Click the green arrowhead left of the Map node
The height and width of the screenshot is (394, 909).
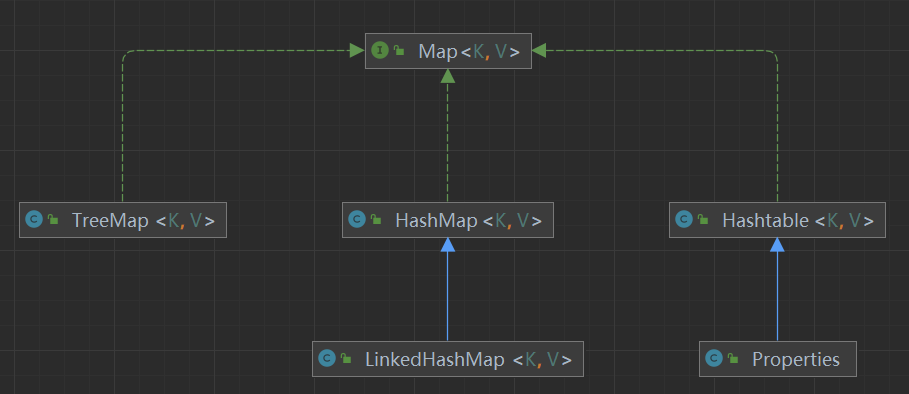click(x=357, y=51)
